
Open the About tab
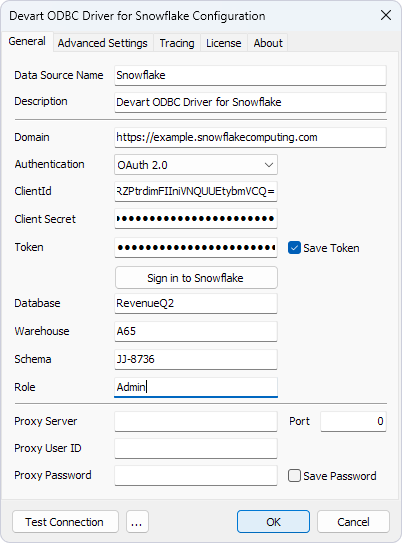click(x=268, y=43)
